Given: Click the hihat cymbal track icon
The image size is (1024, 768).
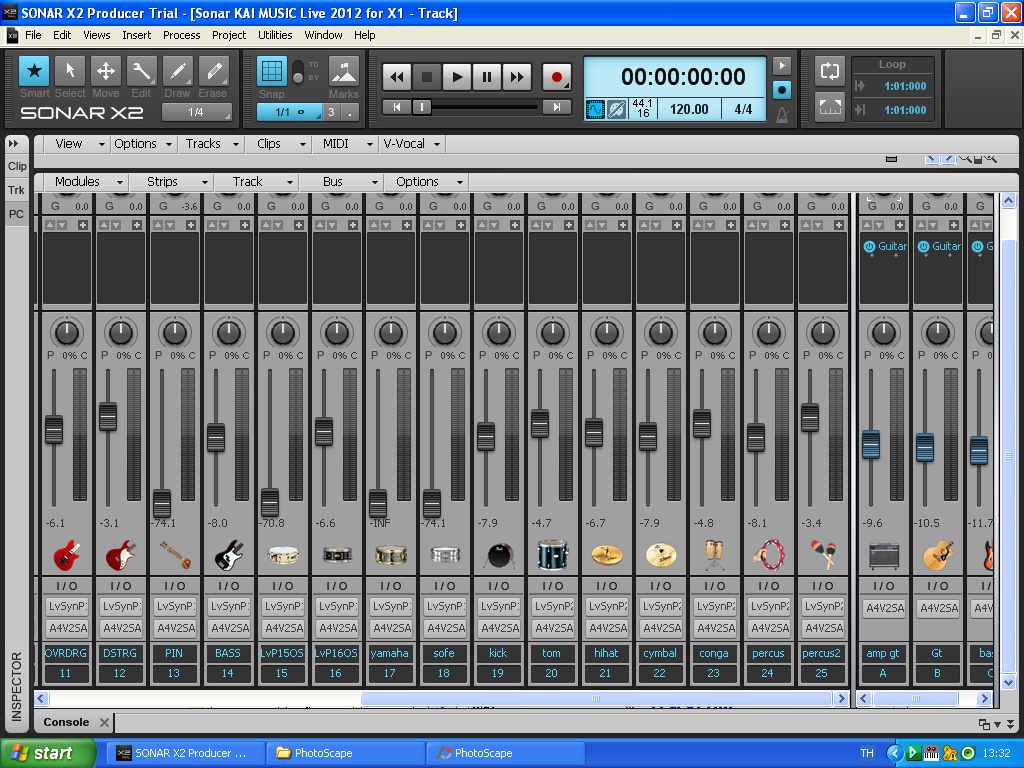Looking at the screenshot, I should (607, 555).
